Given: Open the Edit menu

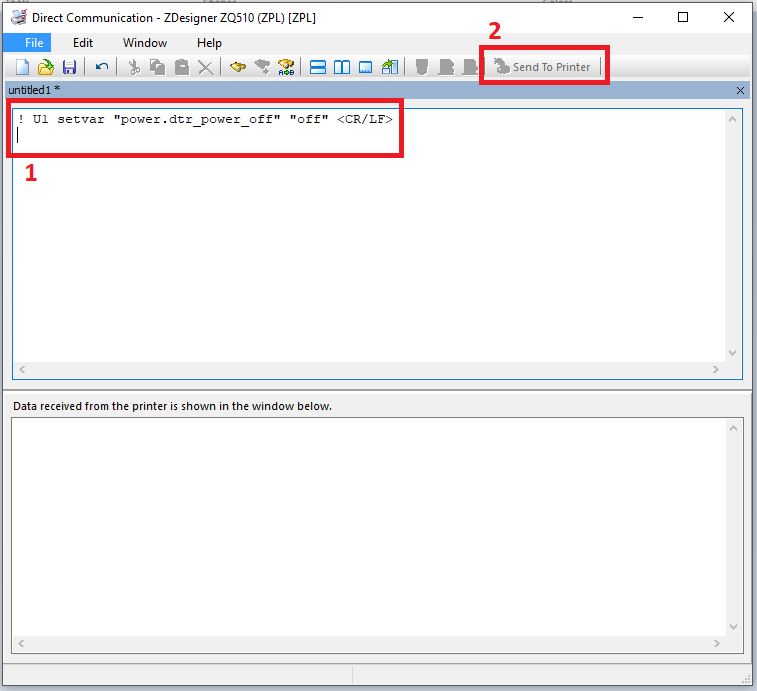Looking at the screenshot, I should [x=83, y=42].
